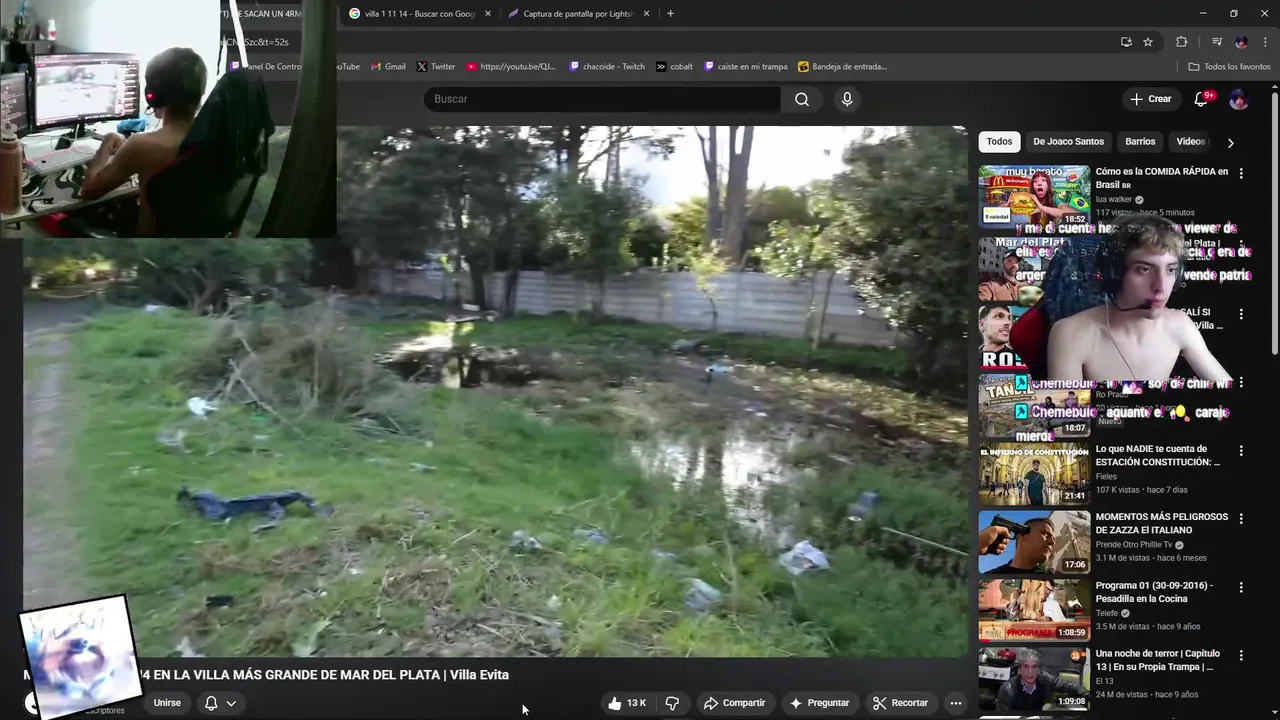Open the subscription bell notification dropdown
1280x720 pixels.
click(x=220, y=703)
